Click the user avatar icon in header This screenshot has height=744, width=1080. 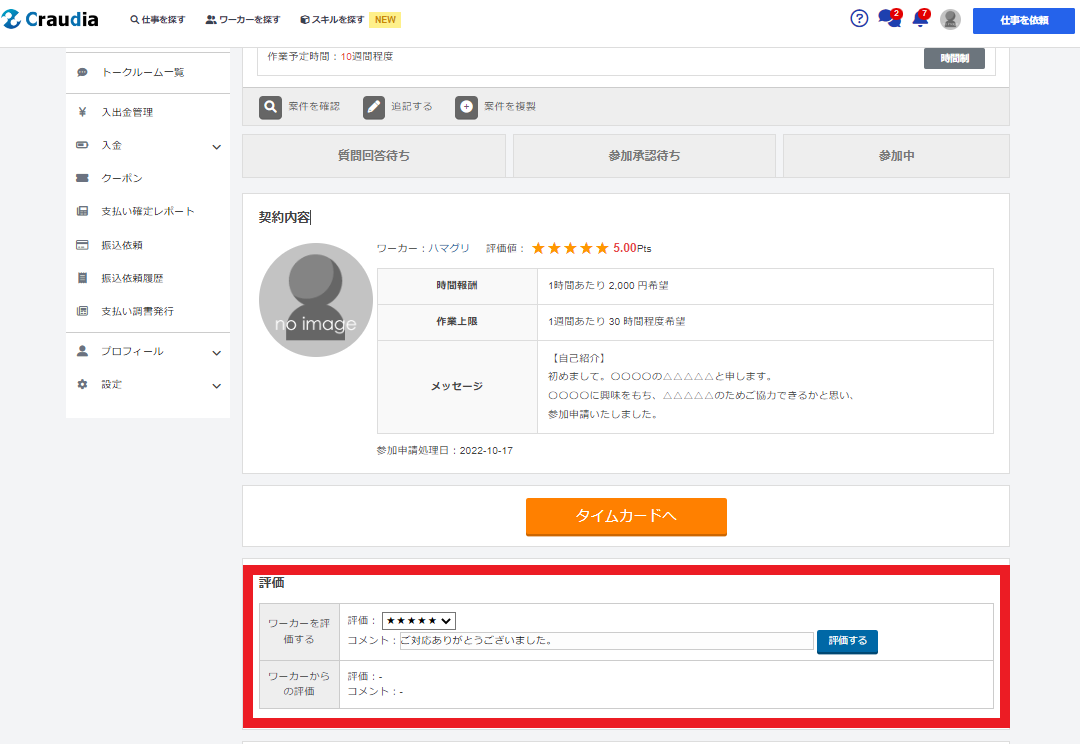click(x=950, y=20)
